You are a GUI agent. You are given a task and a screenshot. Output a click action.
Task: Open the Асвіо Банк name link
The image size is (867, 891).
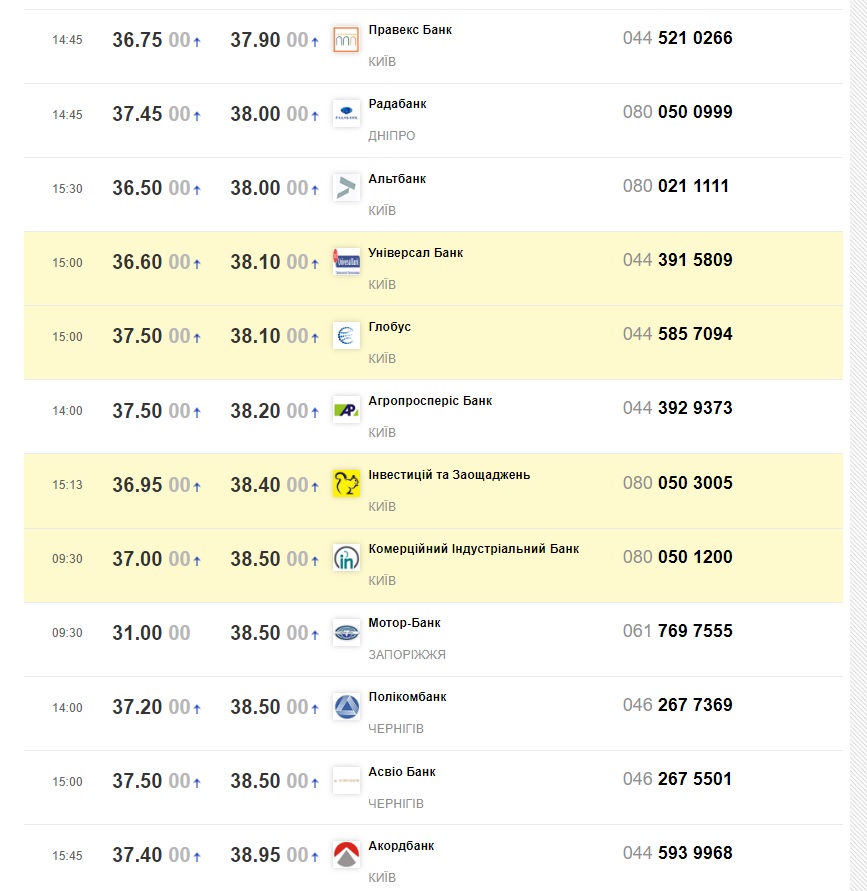click(x=402, y=772)
